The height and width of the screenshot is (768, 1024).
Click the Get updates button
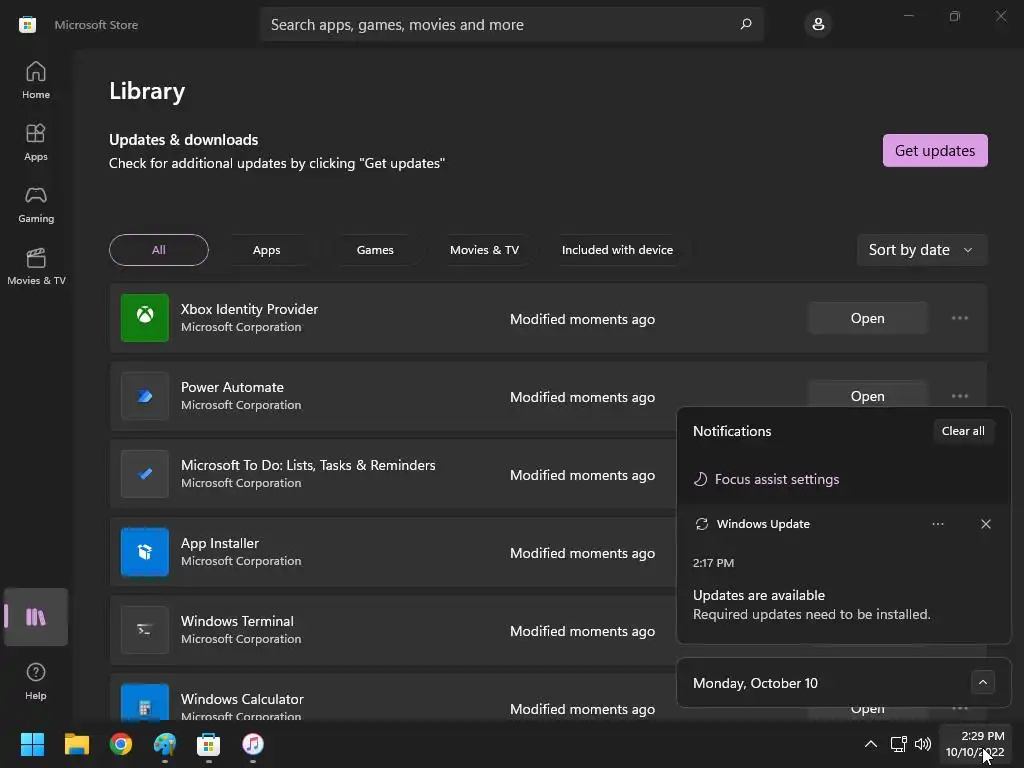point(935,150)
